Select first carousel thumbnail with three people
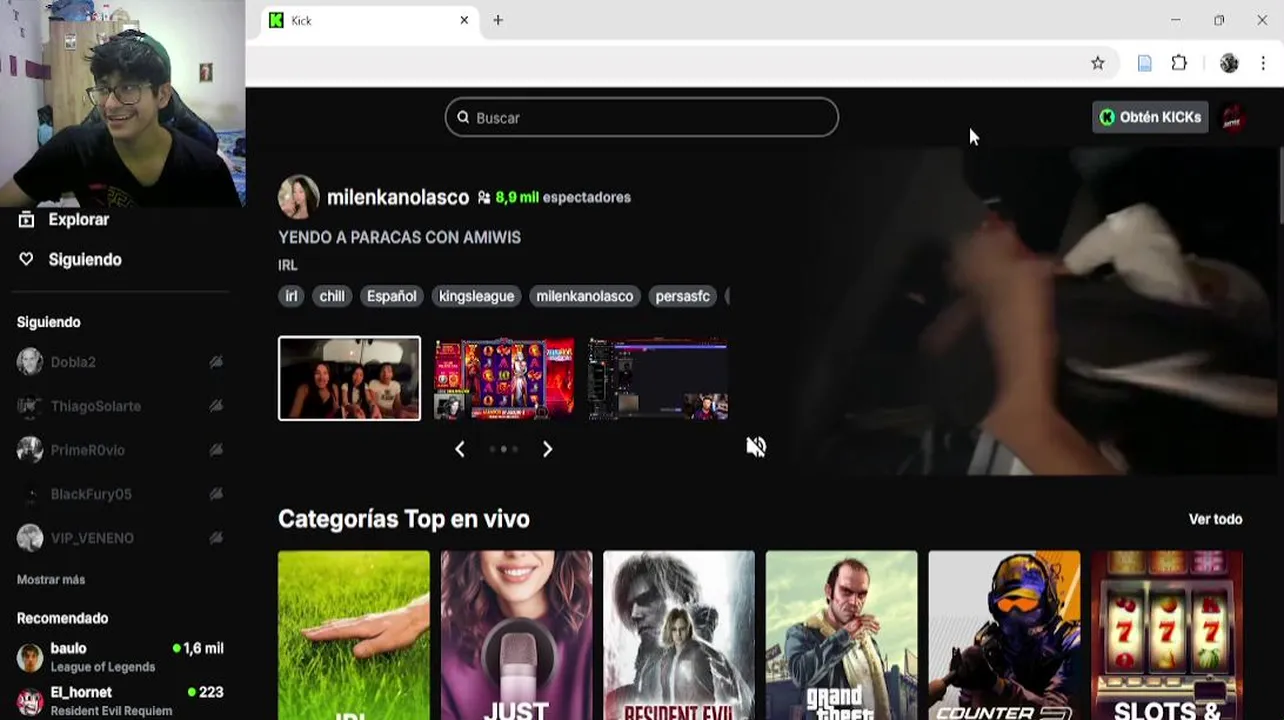1284x720 pixels. [x=349, y=378]
